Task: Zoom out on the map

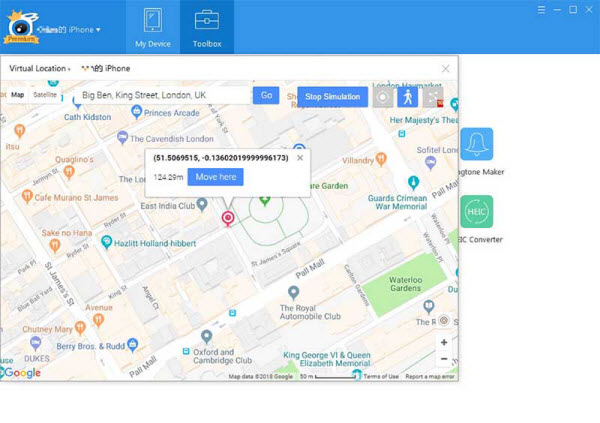Action: coord(444,359)
